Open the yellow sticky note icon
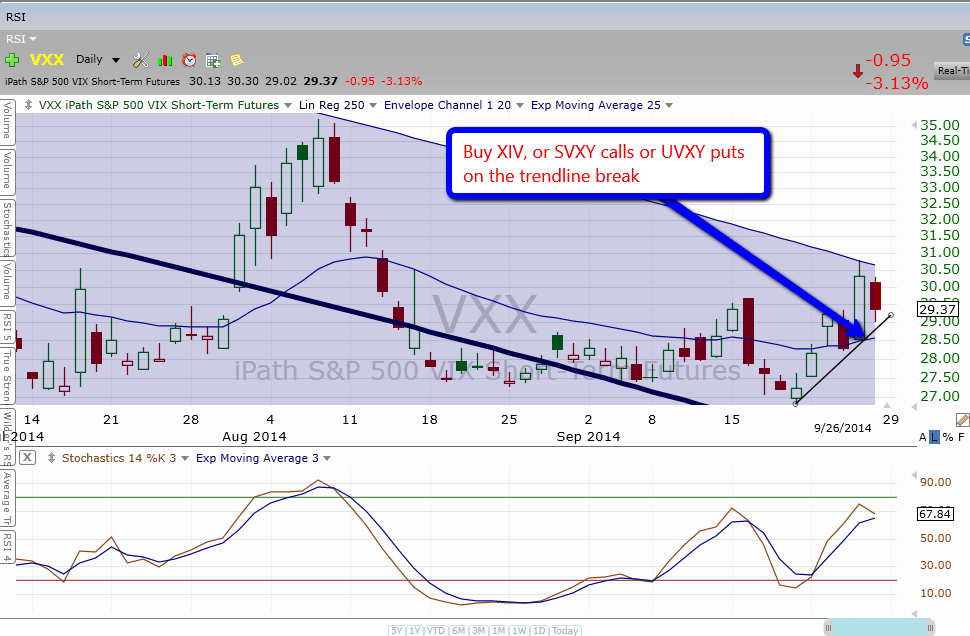The width and height of the screenshot is (970, 636). tap(237, 60)
